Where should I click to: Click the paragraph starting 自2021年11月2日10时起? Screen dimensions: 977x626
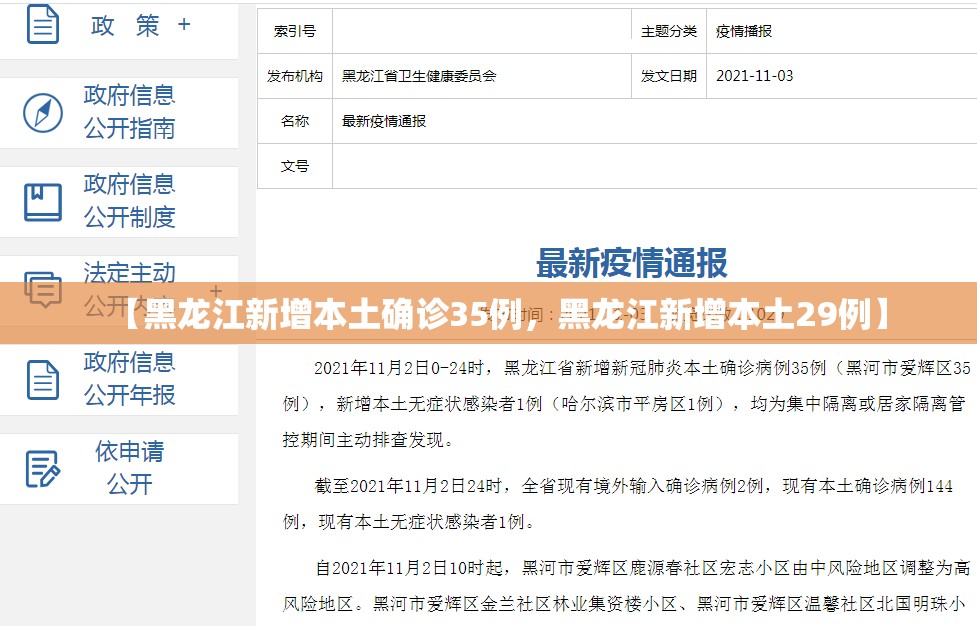coord(626,586)
